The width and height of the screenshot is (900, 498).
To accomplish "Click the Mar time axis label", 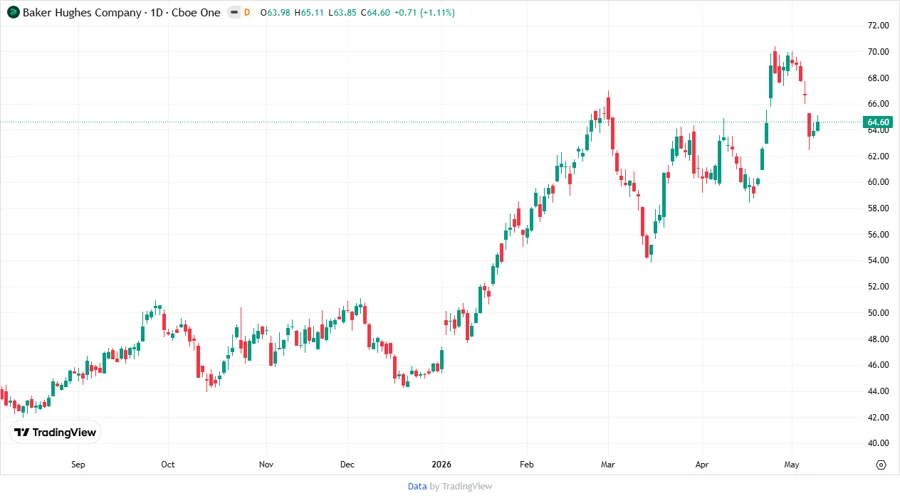I will 608,464.
